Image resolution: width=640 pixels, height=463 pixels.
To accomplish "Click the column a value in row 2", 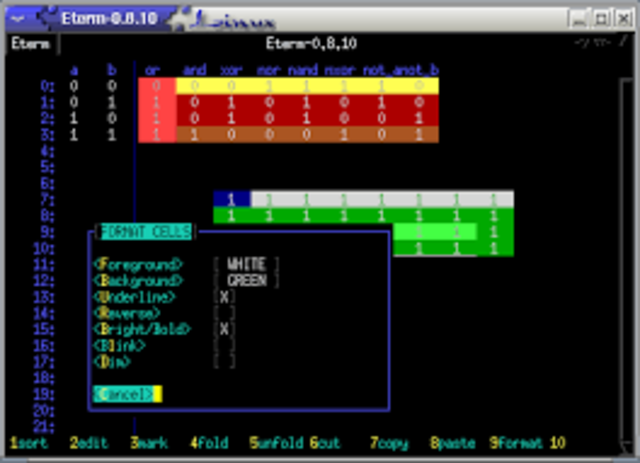I will 74,119.
